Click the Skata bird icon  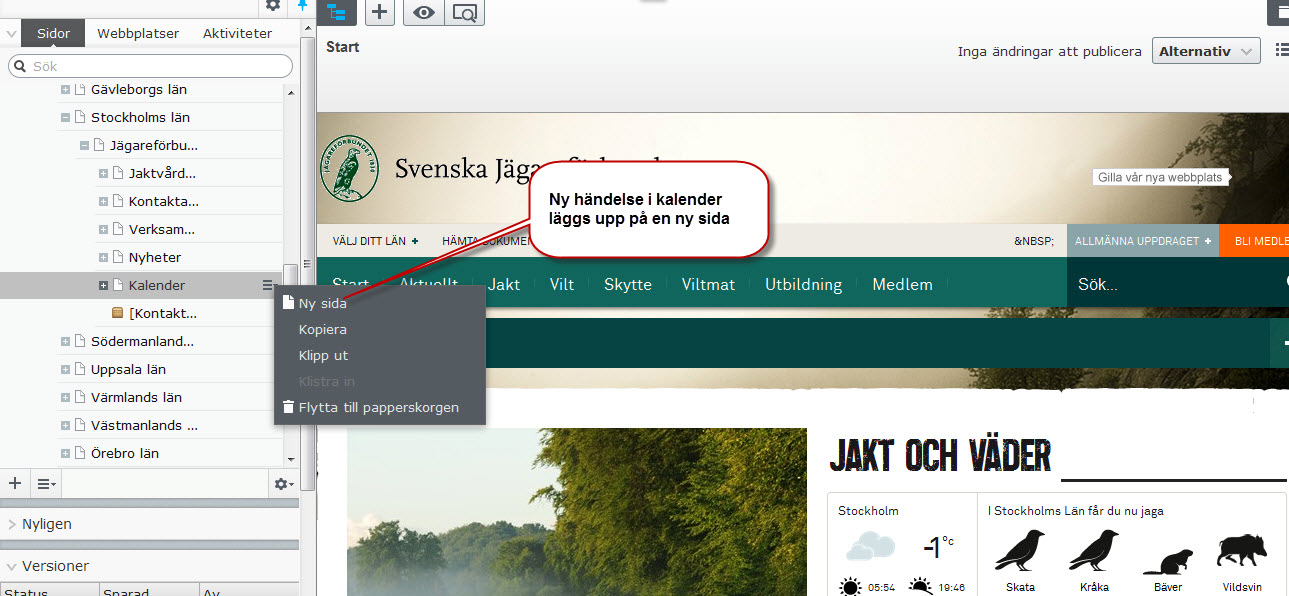1020,552
